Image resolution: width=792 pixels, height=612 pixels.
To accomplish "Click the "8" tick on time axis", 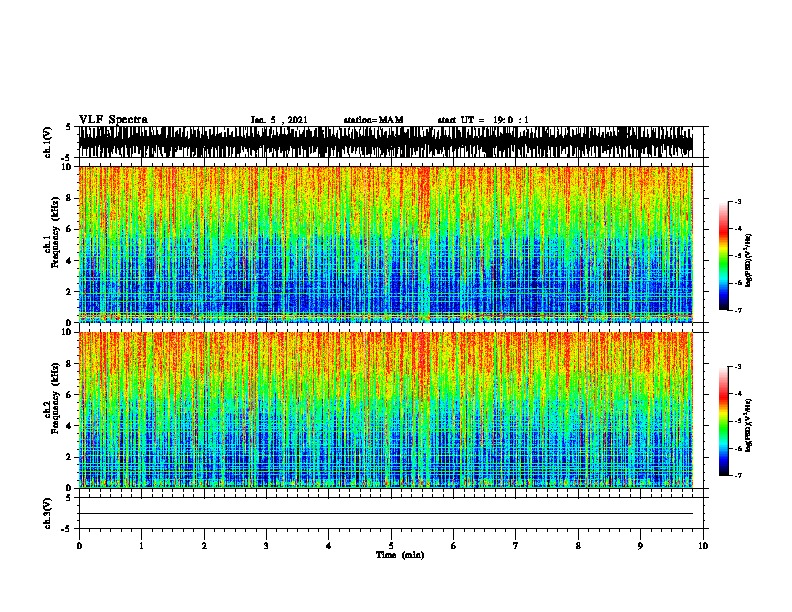I will pyautogui.click(x=578, y=546).
